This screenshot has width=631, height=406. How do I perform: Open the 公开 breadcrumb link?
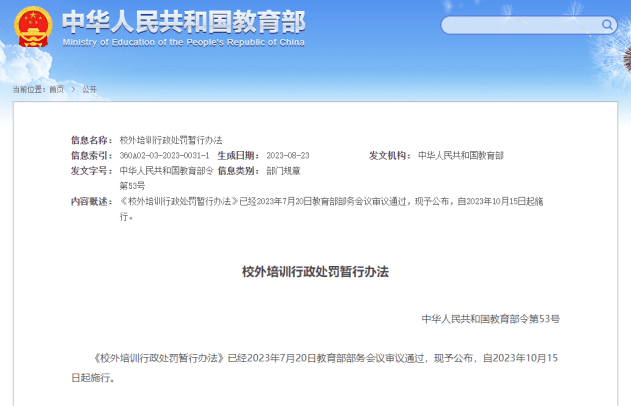click(90, 89)
